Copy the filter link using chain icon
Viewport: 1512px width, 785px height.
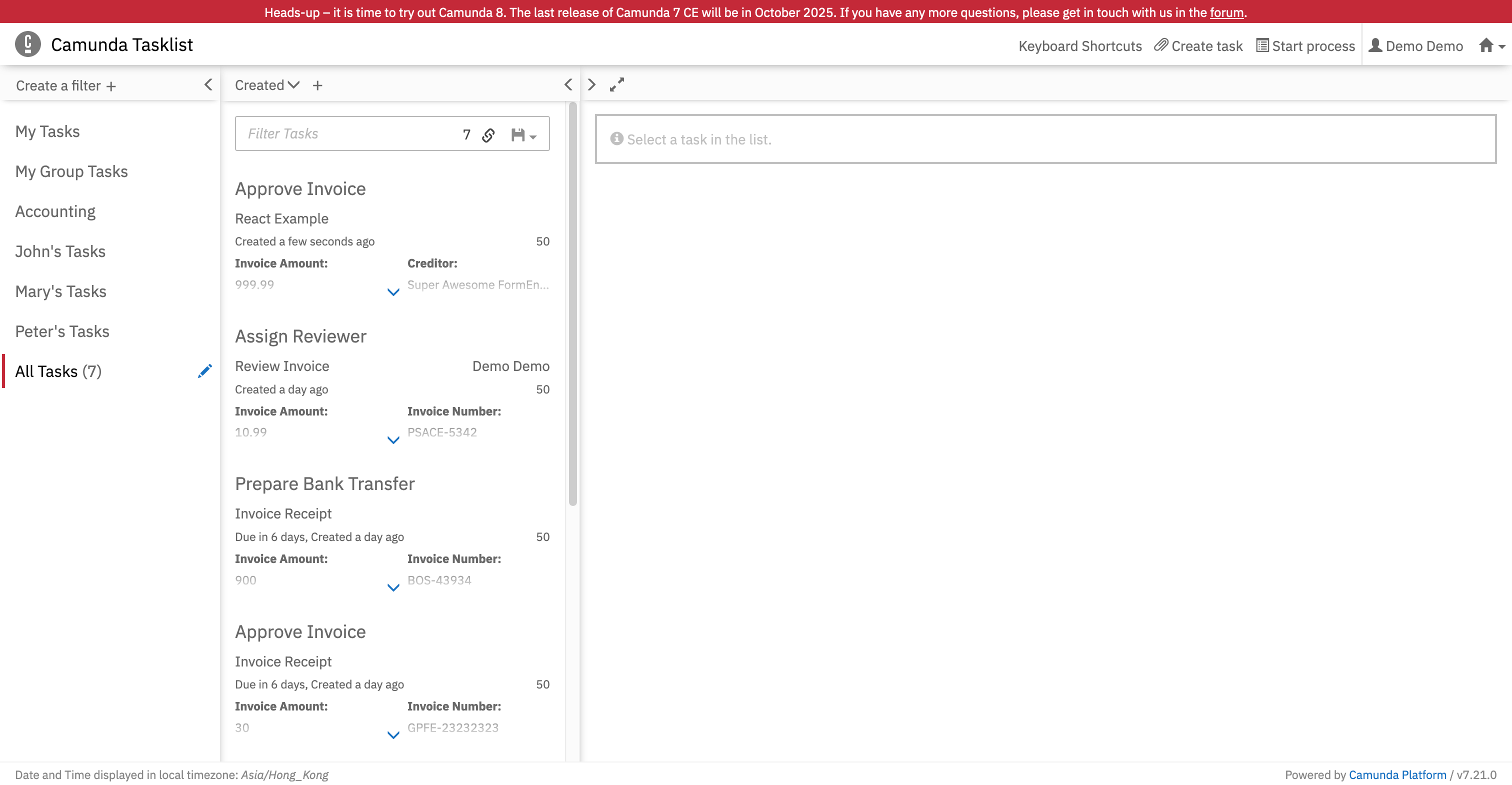(488, 134)
